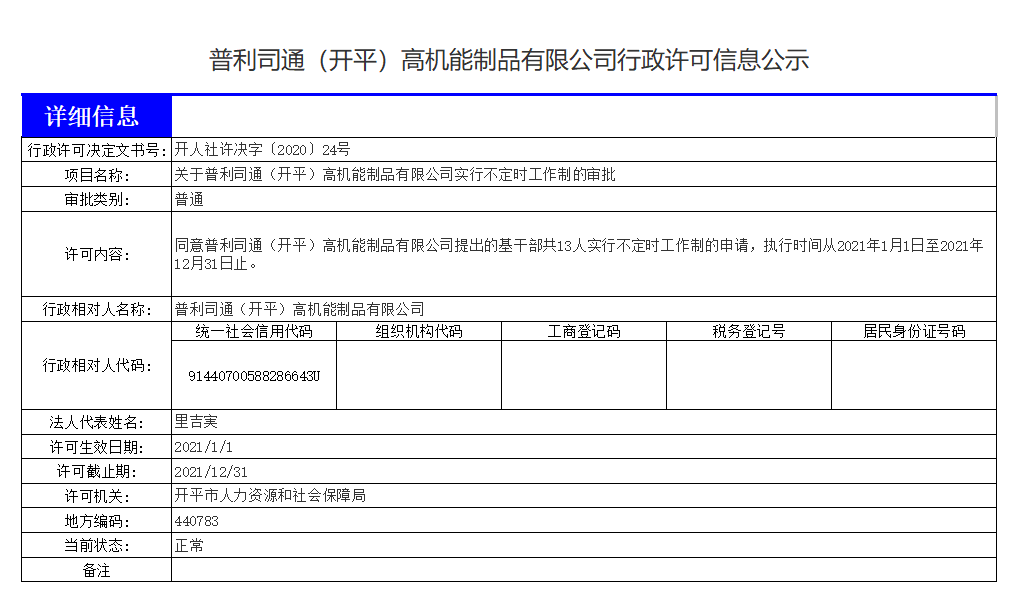The height and width of the screenshot is (605, 1020).
Task: Click the page title heading text
Action: [509, 60]
